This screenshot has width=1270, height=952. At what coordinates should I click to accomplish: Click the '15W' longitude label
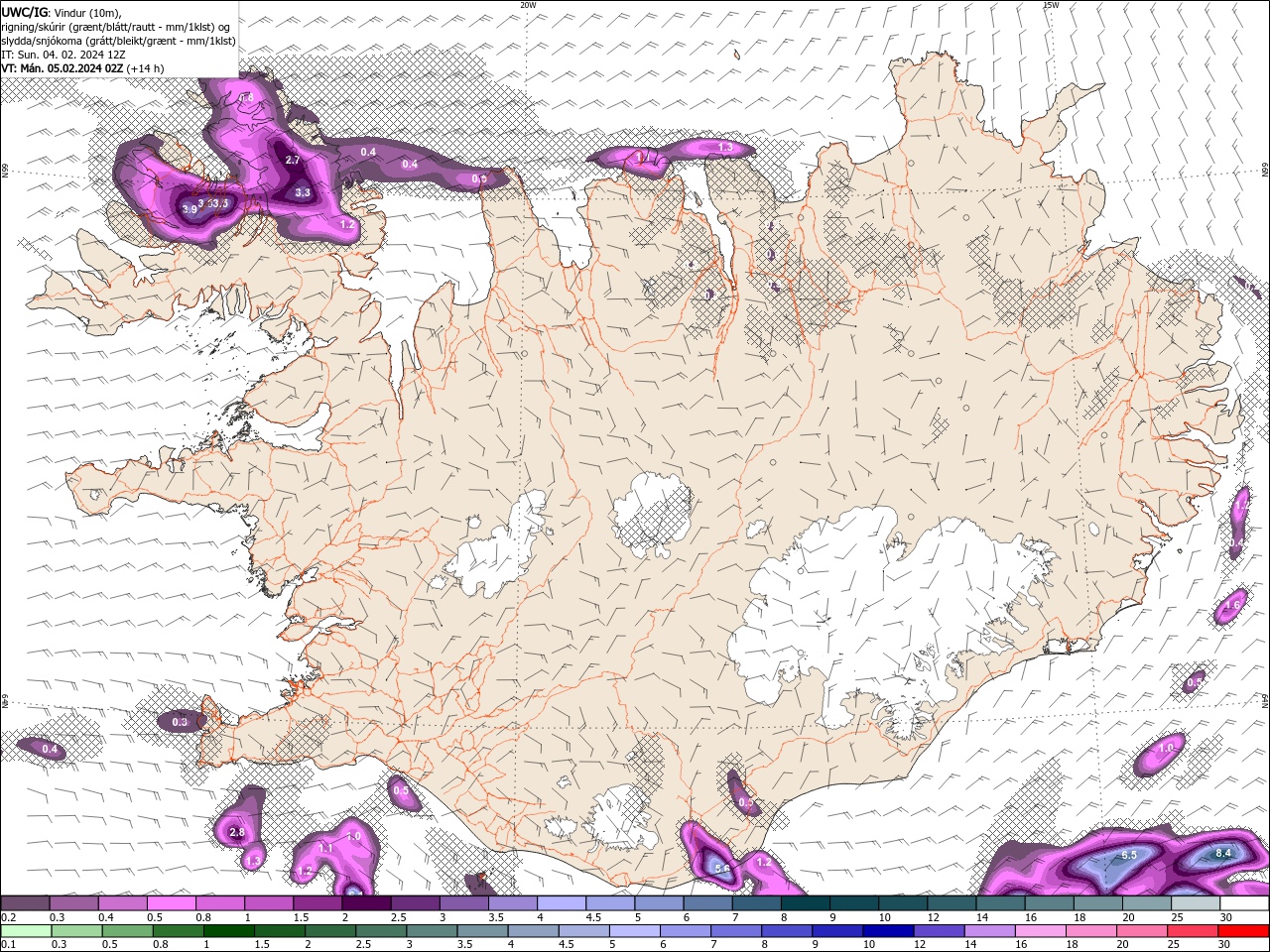coord(1051,5)
